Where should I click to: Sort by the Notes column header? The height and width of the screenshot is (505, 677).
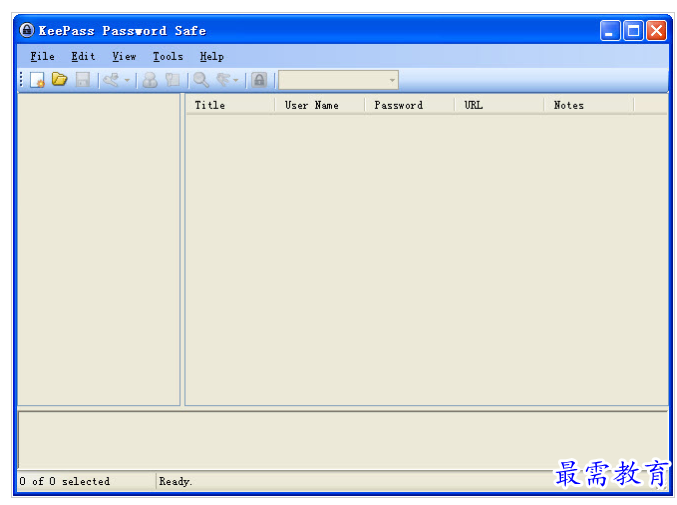pyautogui.click(x=589, y=105)
